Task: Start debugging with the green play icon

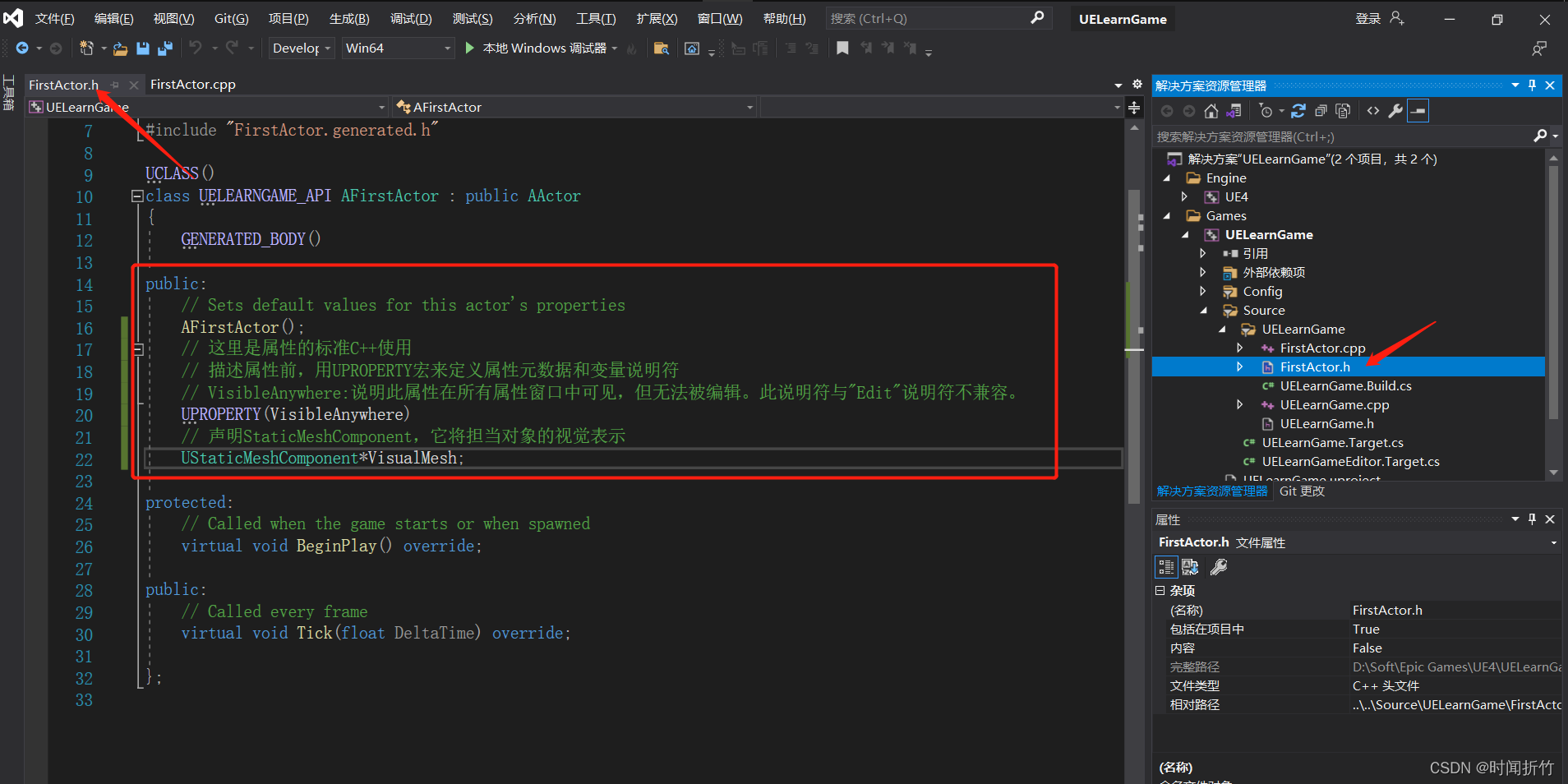Action: [469, 48]
